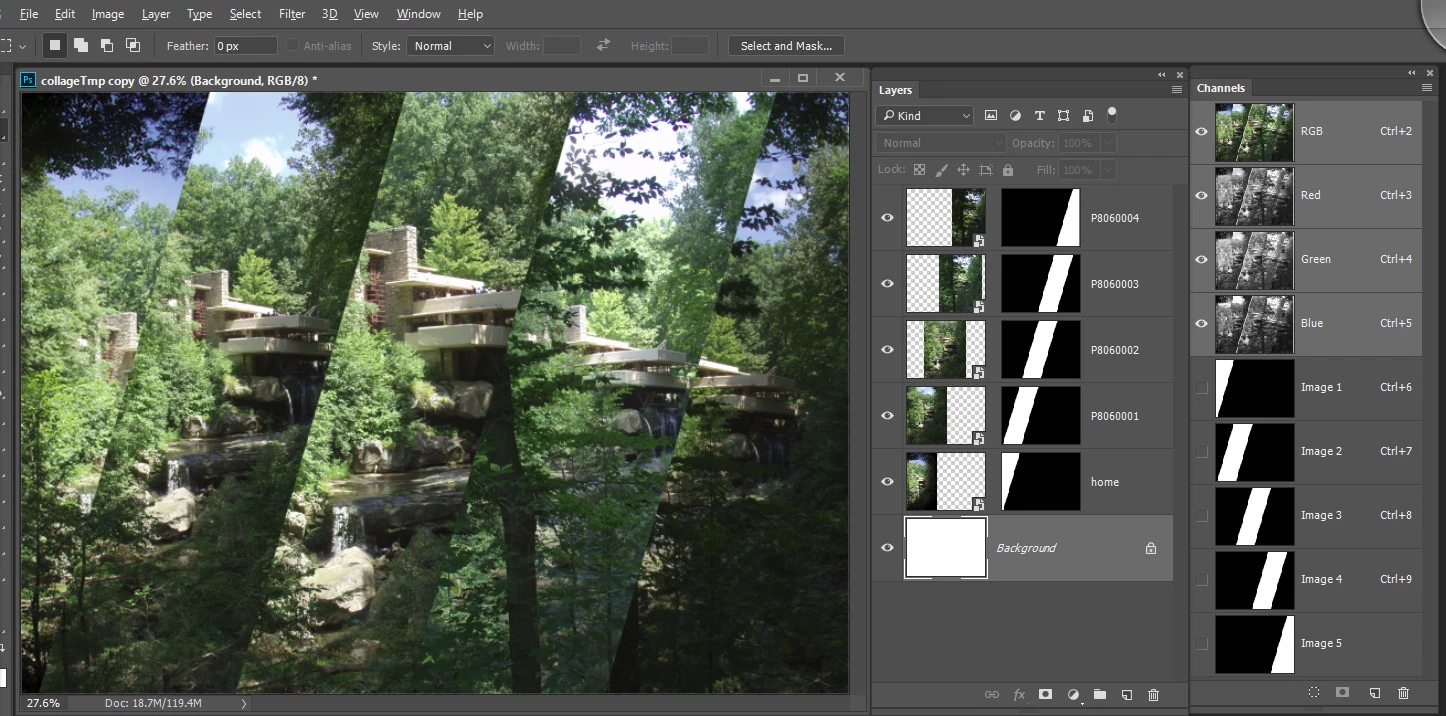The height and width of the screenshot is (716, 1446).
Task: Open Fill slider dropdown arrow
Action: [1108, 170]
